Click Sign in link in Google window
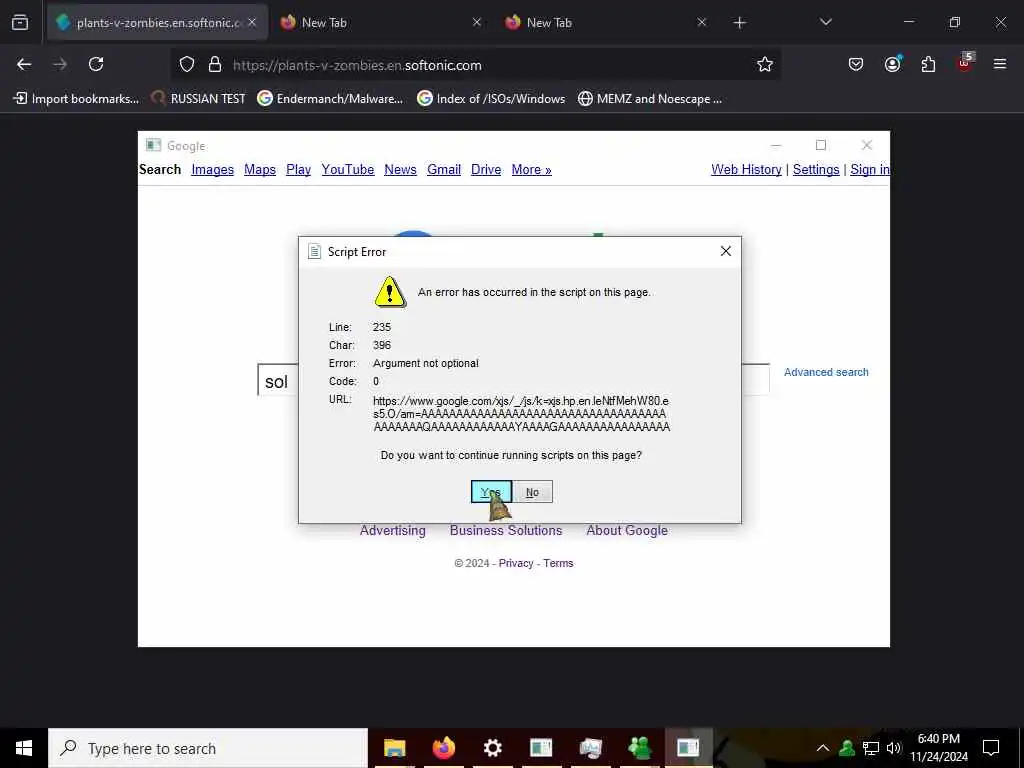Image resolution: width=1024 pixels, height=768 pixels. tap(870, 170)
